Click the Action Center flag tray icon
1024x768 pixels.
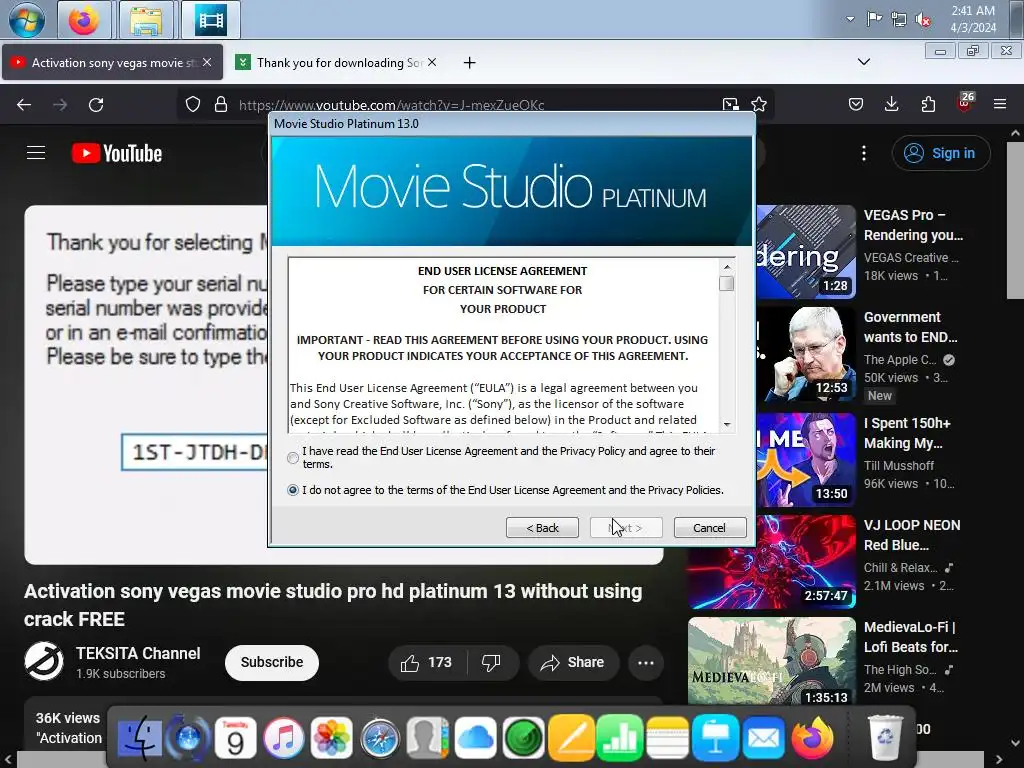pos(874,19)
